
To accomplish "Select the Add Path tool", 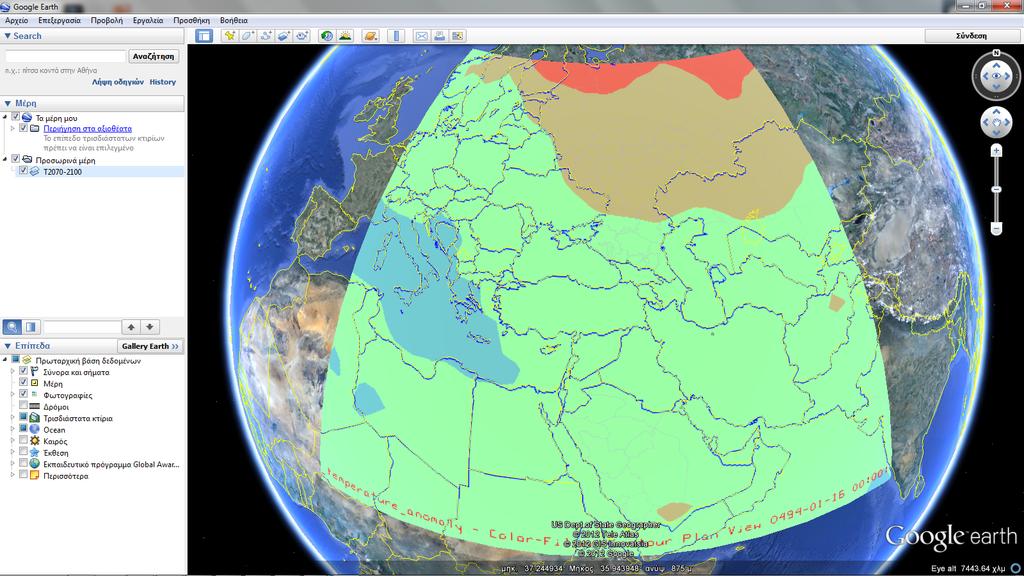I will 266,36.
